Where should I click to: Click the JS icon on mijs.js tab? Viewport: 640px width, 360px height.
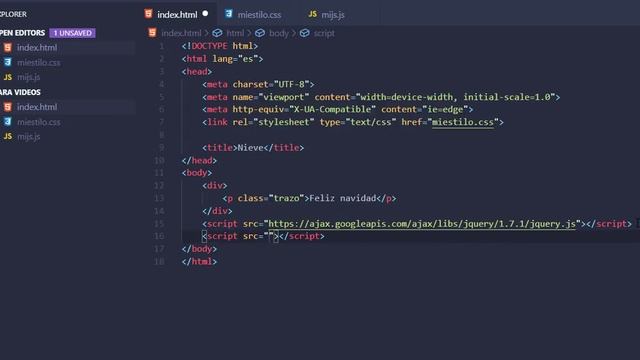[x=313, y=14]
